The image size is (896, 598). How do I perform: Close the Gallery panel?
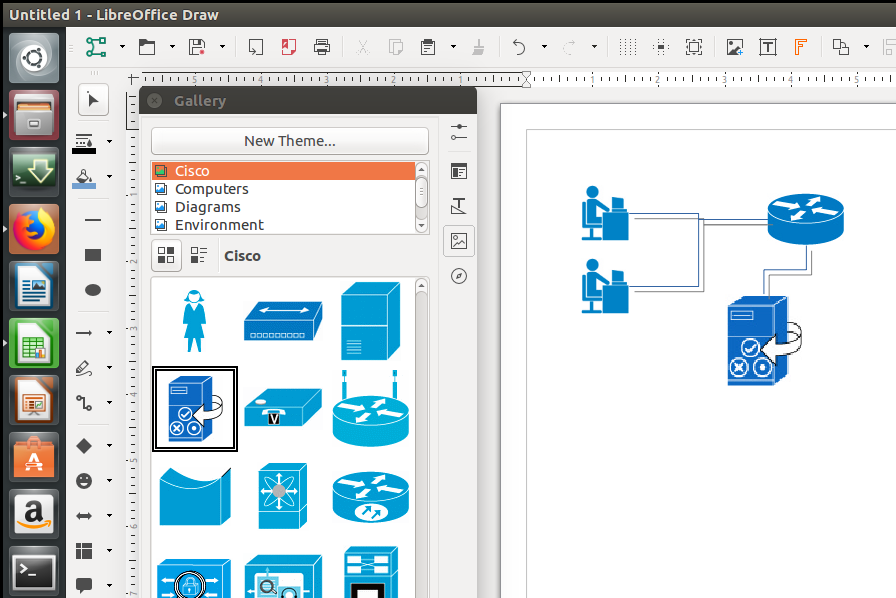(155, 101)
